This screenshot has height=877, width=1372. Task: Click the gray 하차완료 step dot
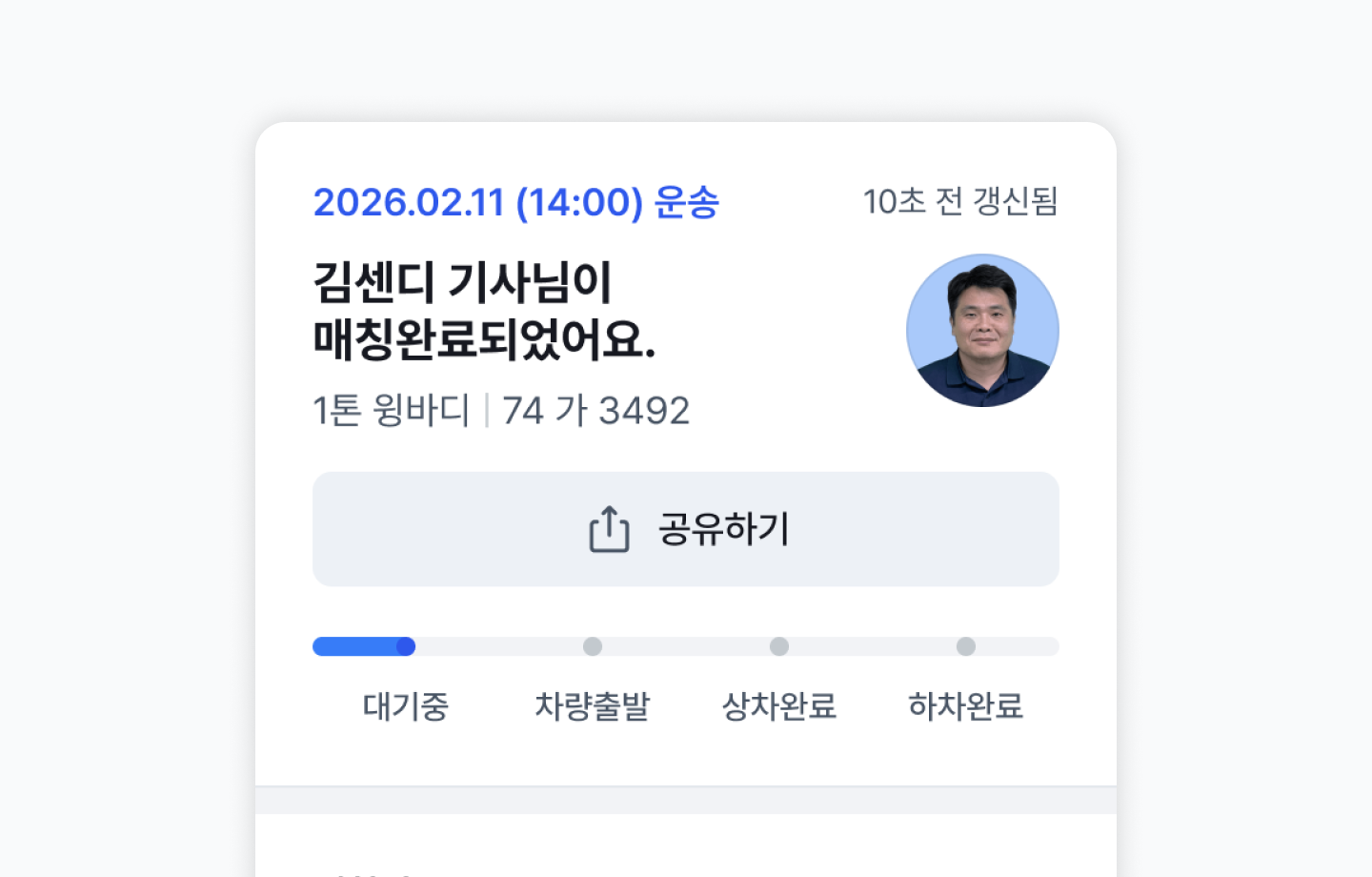point(966,646)
